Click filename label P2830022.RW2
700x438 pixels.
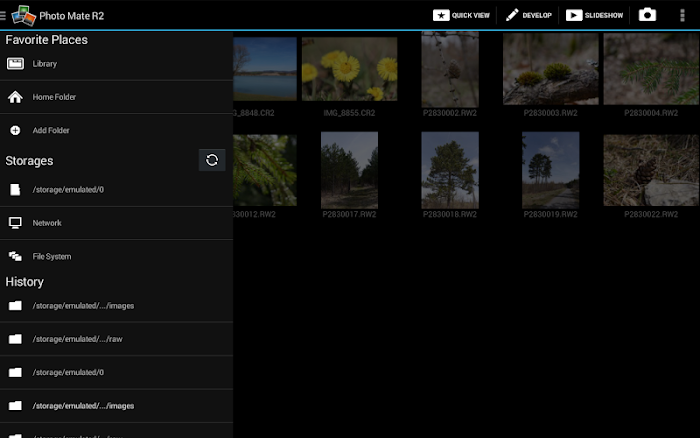[x=651, y=214]
